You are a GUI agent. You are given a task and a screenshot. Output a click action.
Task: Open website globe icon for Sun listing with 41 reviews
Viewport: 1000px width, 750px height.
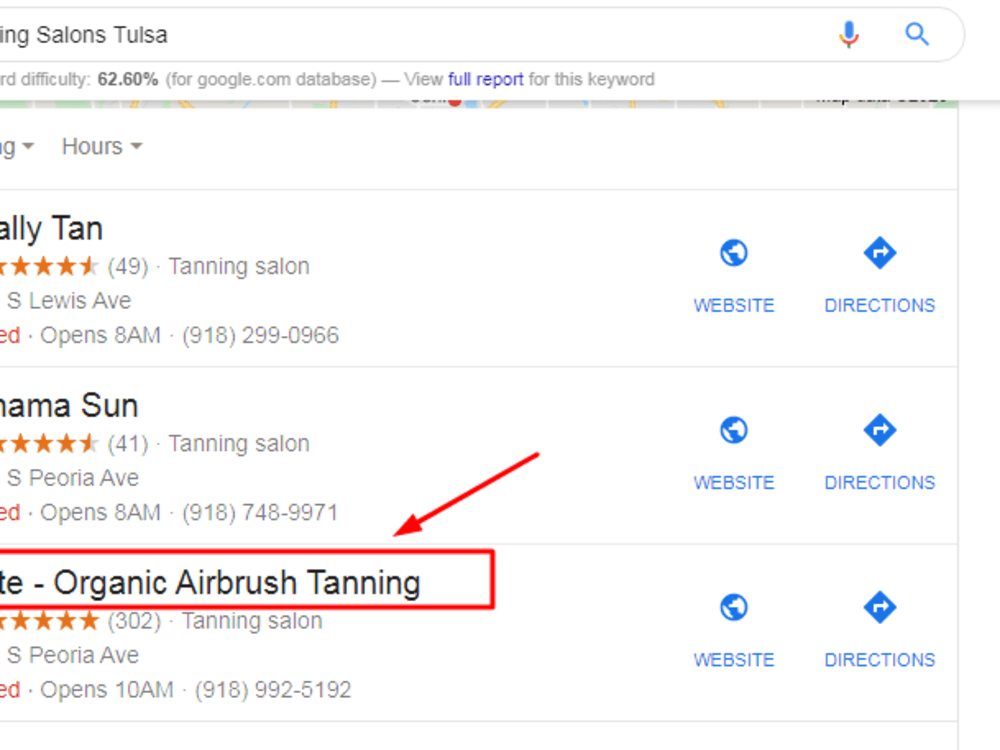[734, 430]
